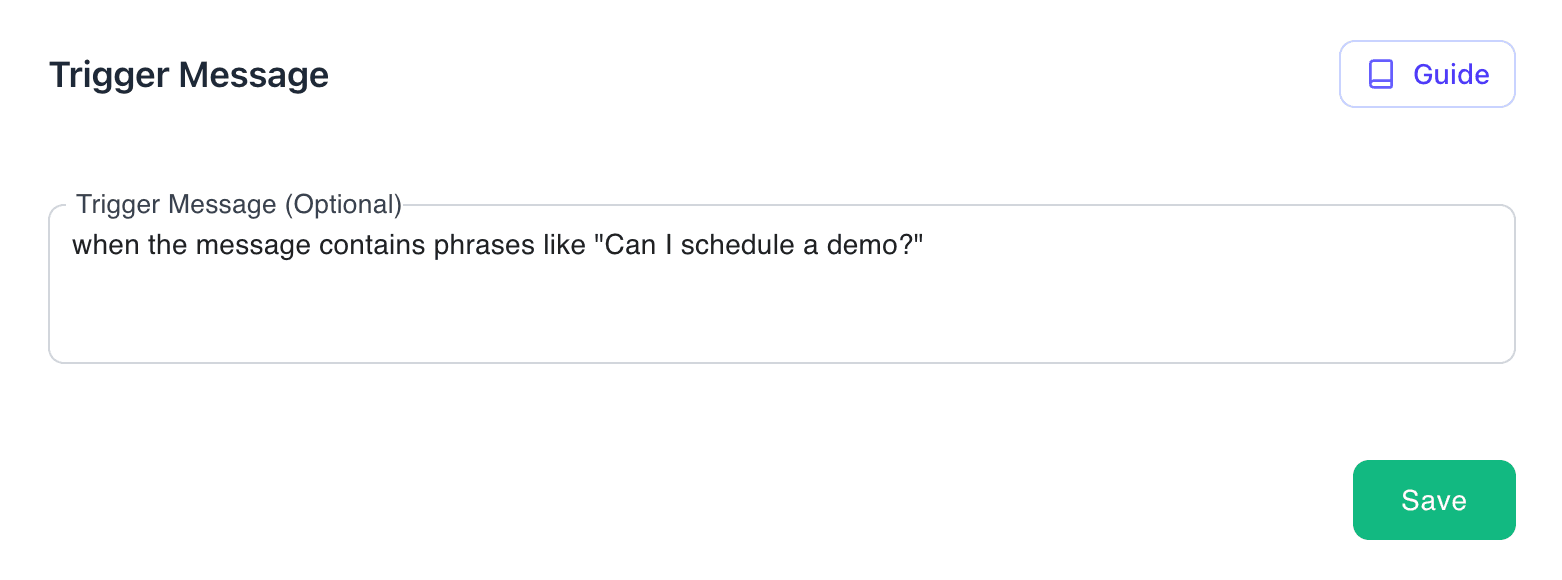Click blank area right of "demo?" text
Screen dimensions: 1562x580
pos(1200,246)
